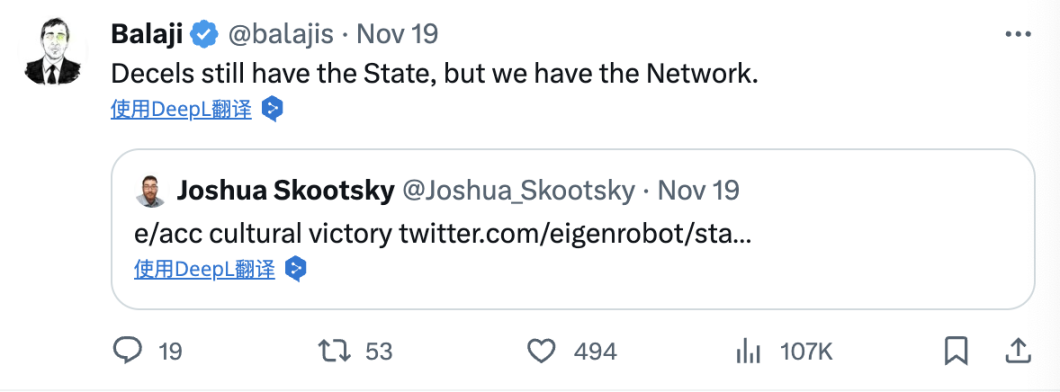Click the Joshua Skootsky name
1060x392 pixels.
tap(285, 191)
